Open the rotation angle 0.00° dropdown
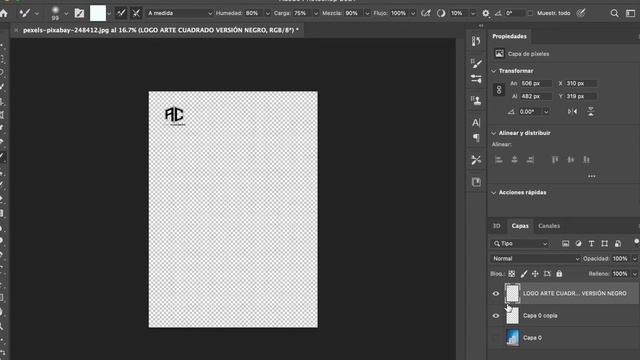The image size is (640, 360). 546,112
